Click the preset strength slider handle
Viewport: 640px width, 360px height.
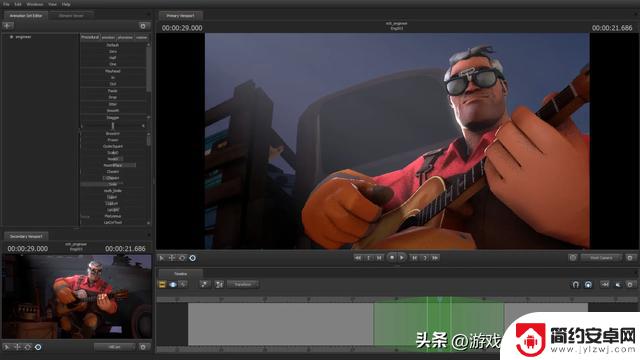click(113, 126)
